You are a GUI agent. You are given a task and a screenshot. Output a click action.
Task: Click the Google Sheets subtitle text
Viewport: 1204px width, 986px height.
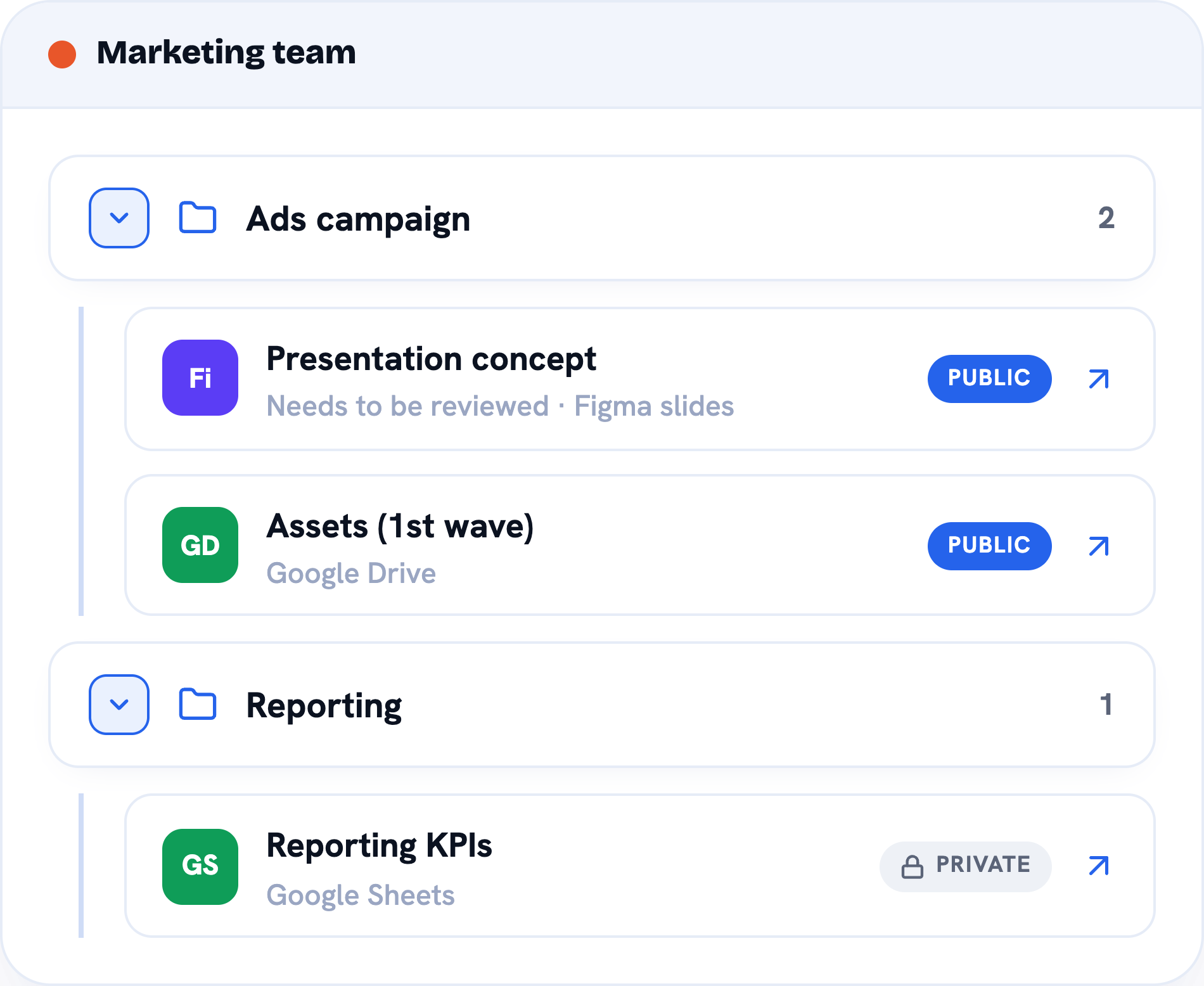(x=361, y=896)
